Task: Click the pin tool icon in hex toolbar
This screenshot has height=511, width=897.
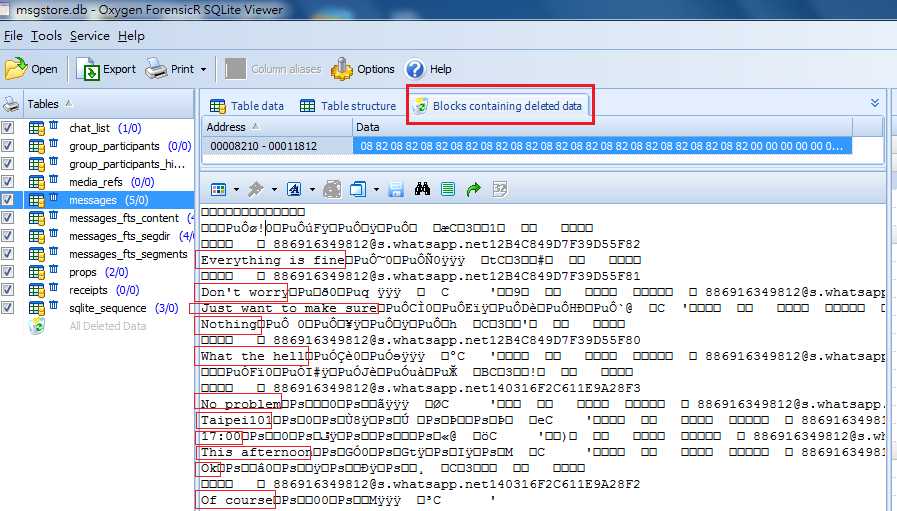Action: [255, 189]
